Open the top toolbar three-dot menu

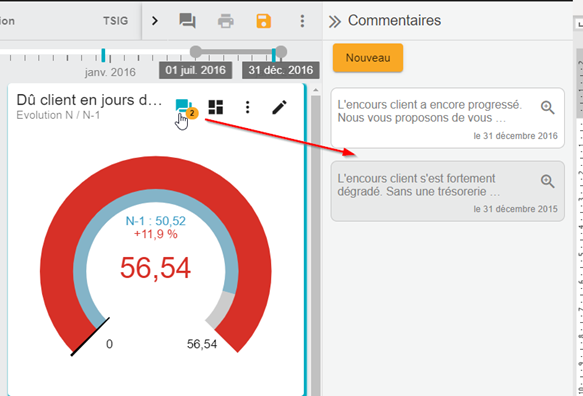(302, 21)
